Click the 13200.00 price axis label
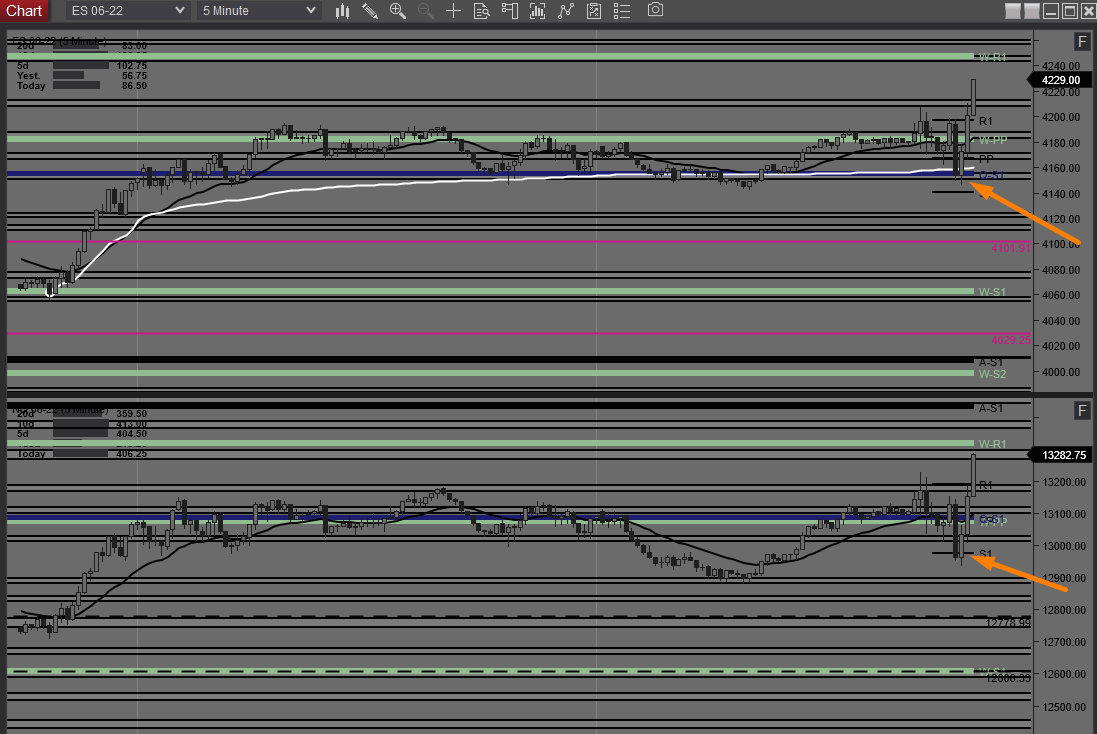The height and width of the screenshot is (734, 1097). 1063,482
